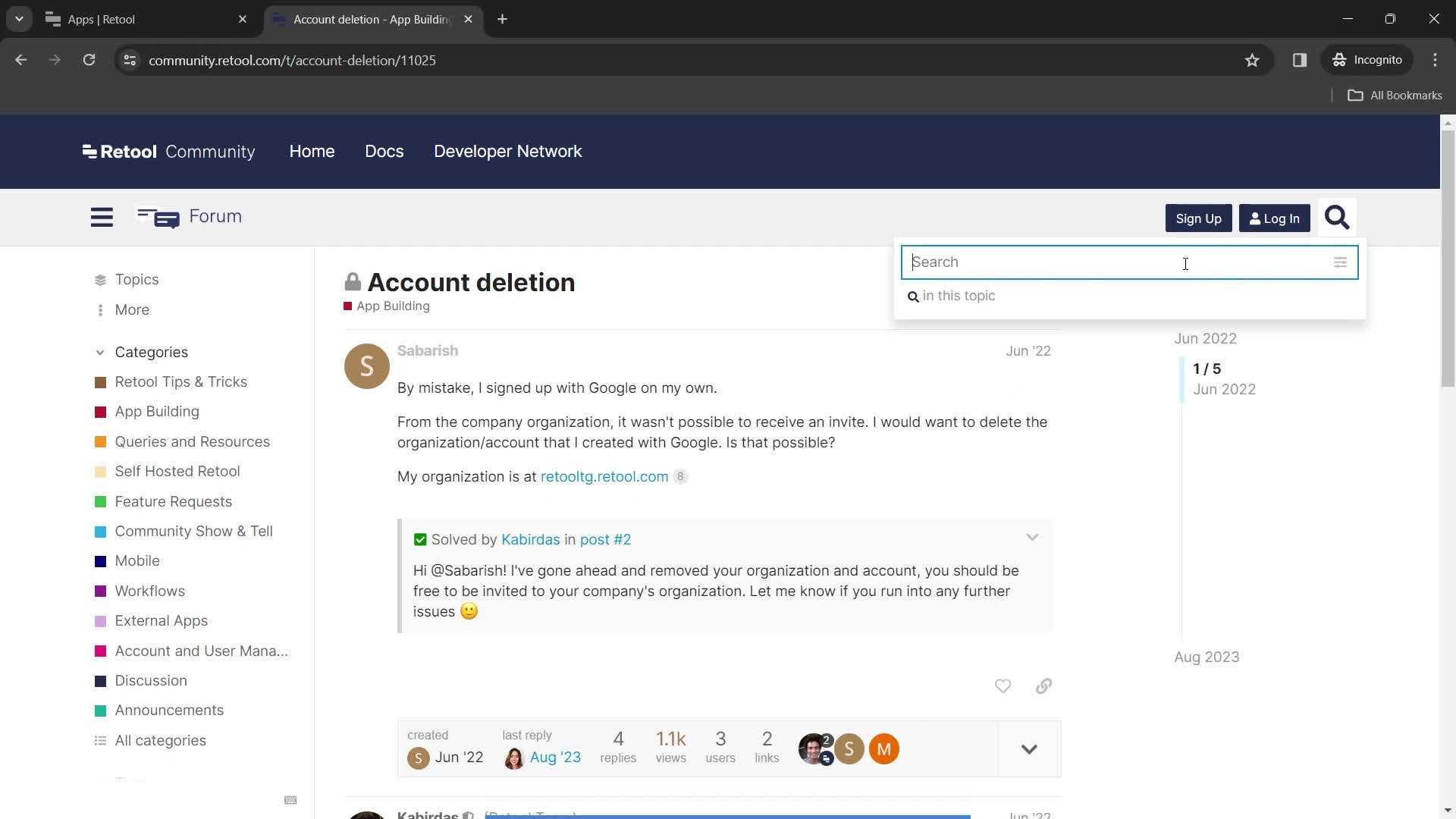1456x819 pixels.
Task: Click the Retool Community logo
Action: click(x=168, y=152)
